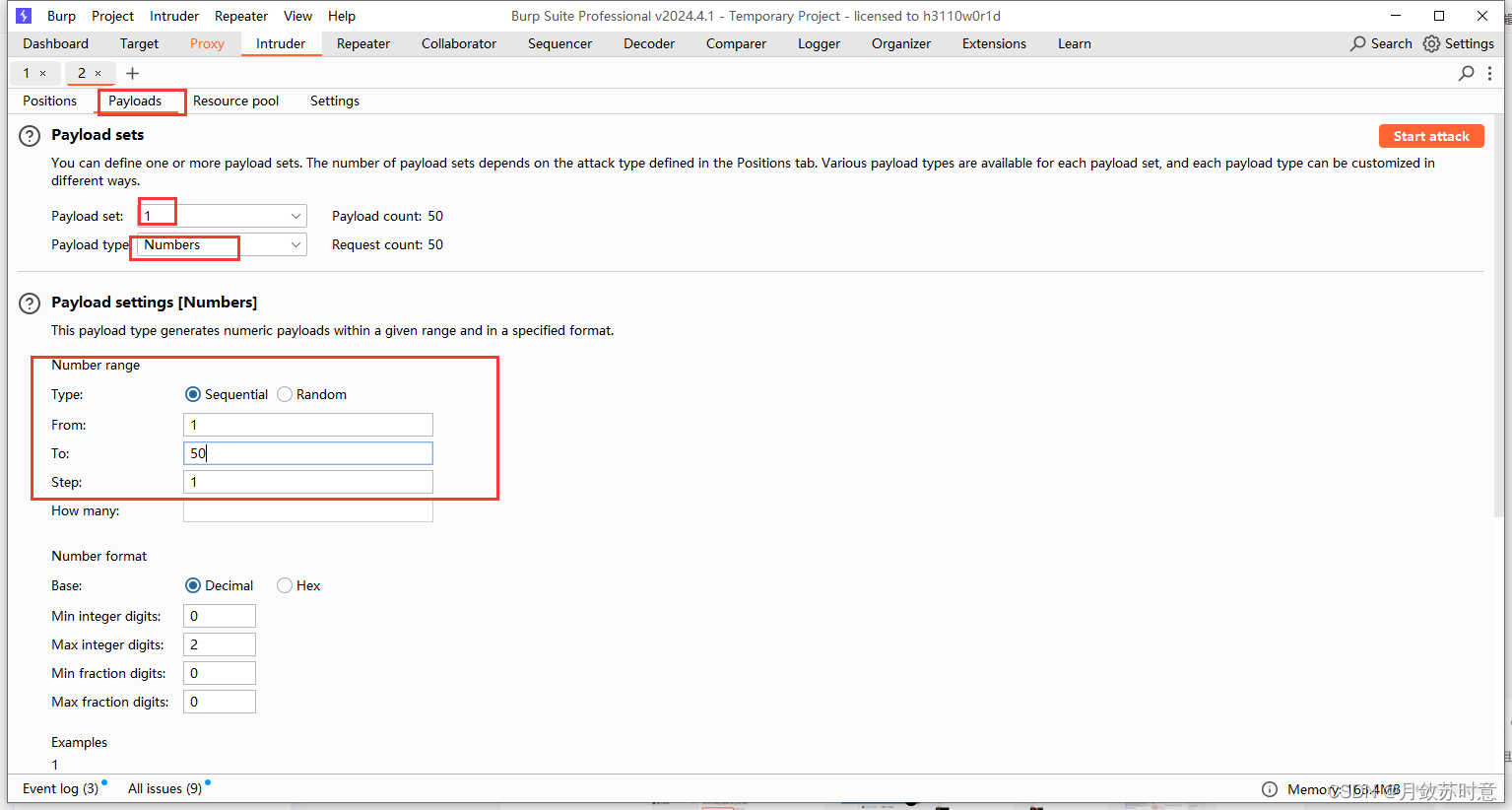Click the Request count: 50 text
Viewport: 1512px width, 810px height.
click(x=387, y=244)
